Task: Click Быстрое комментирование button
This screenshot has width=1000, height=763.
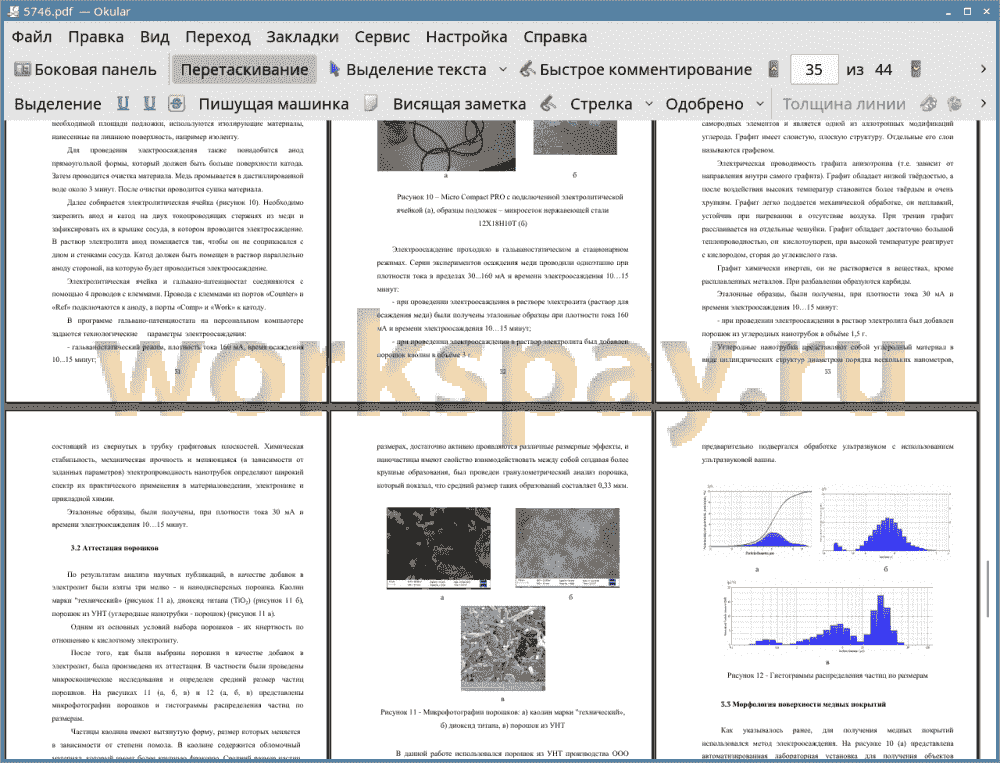Action: coord(636,70)
